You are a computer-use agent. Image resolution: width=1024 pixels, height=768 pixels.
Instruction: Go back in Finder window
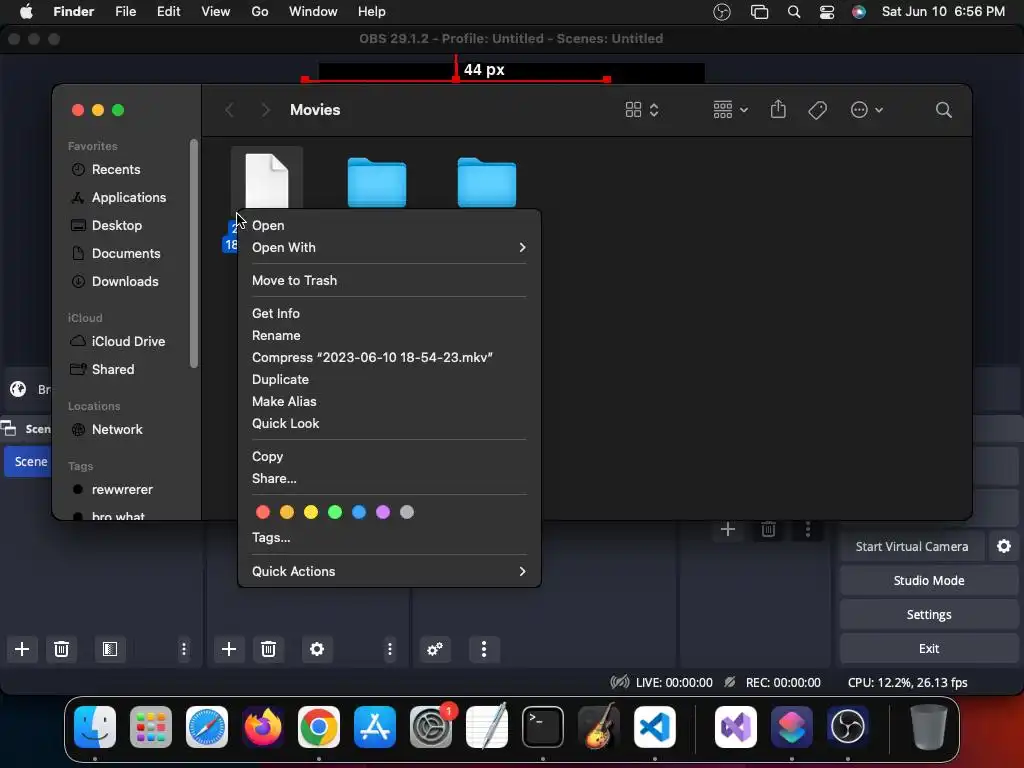point(229,110)
